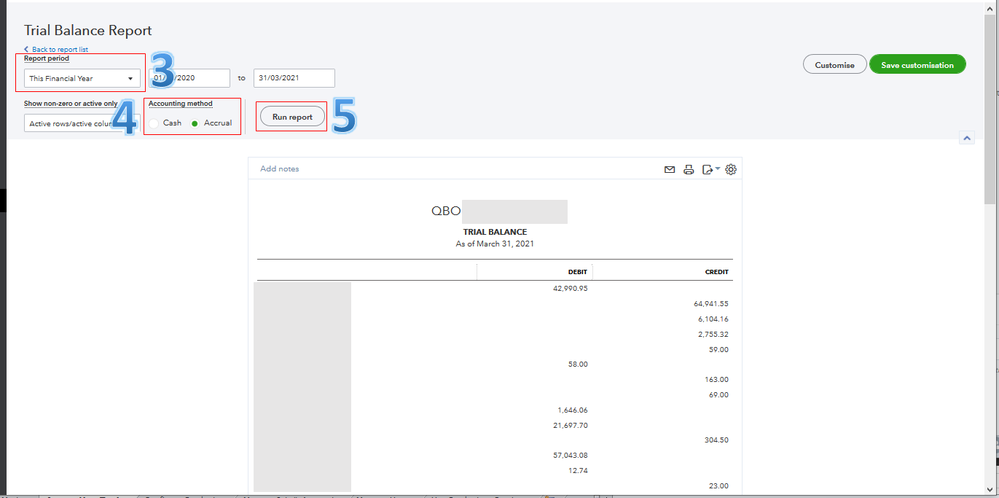
Task: Click the As of March 31, 2021 subtitle
Action: 495,244
